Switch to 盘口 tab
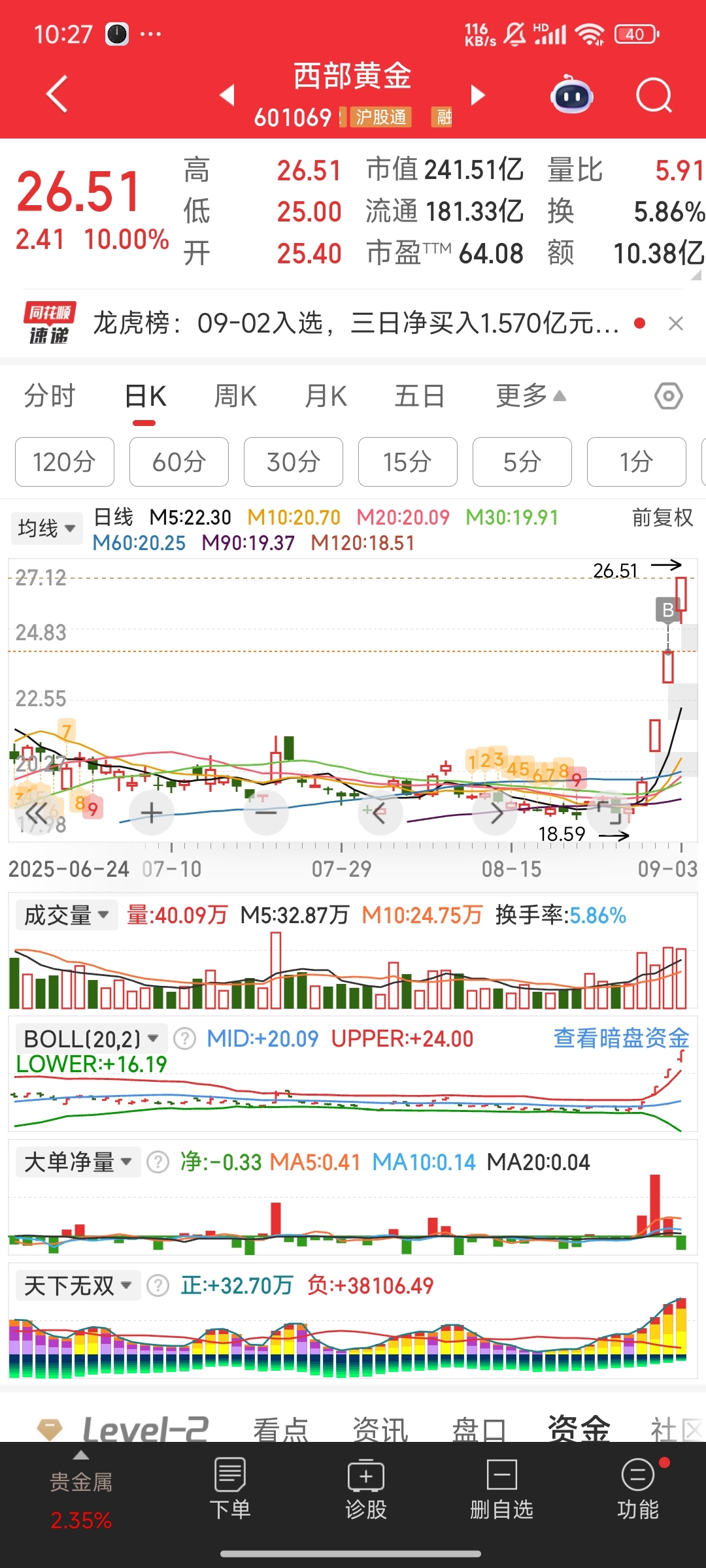Image resolution: width=706 pixels, height=1568 pixels. pos(479,1429)
